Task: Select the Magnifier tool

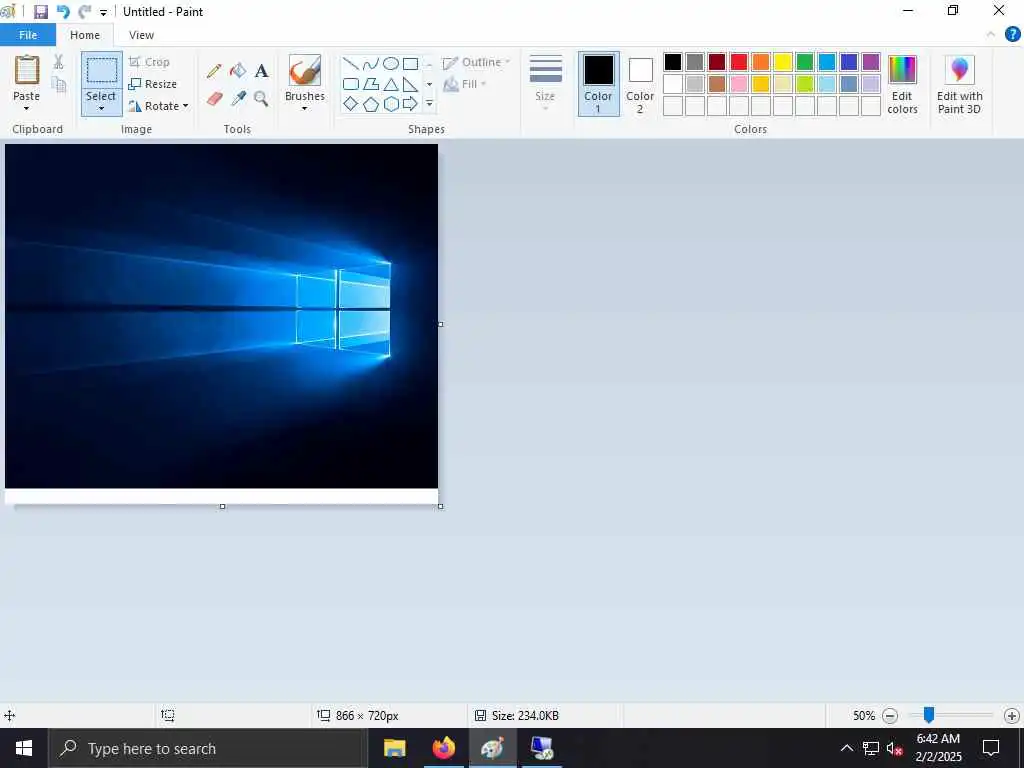Action: point(261,99)
